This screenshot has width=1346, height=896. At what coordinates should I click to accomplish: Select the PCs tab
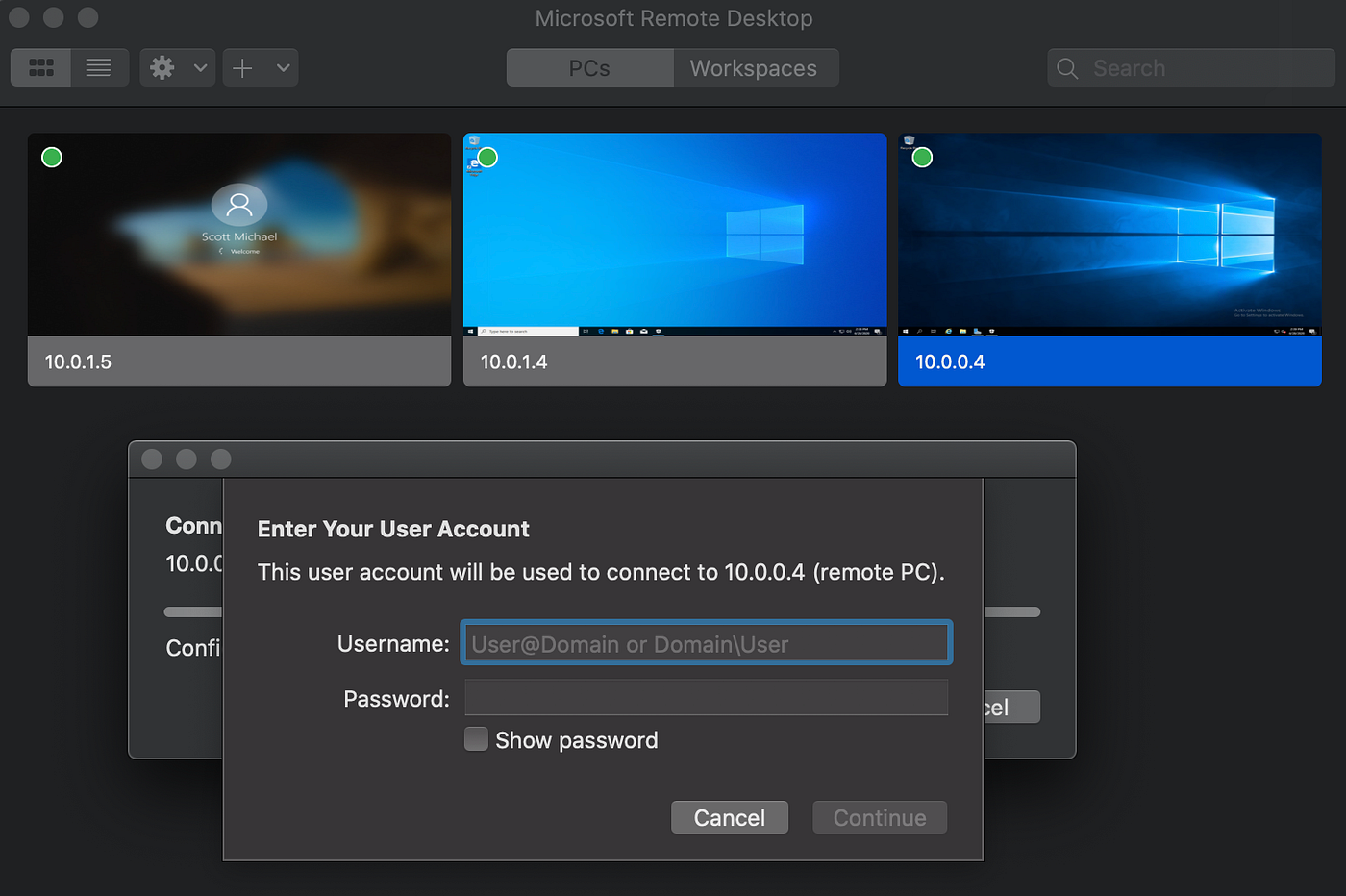pyautogui.click(x=589, y=68)
